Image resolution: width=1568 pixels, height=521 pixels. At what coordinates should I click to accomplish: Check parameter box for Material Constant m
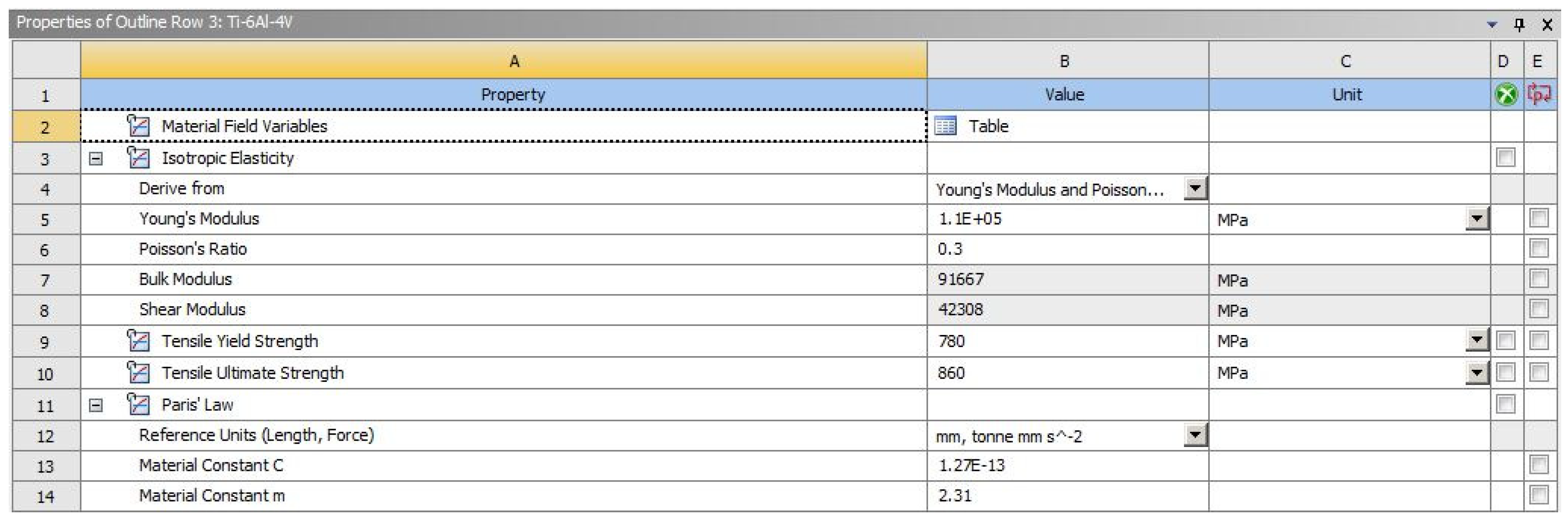click(x=1539, y=496)
